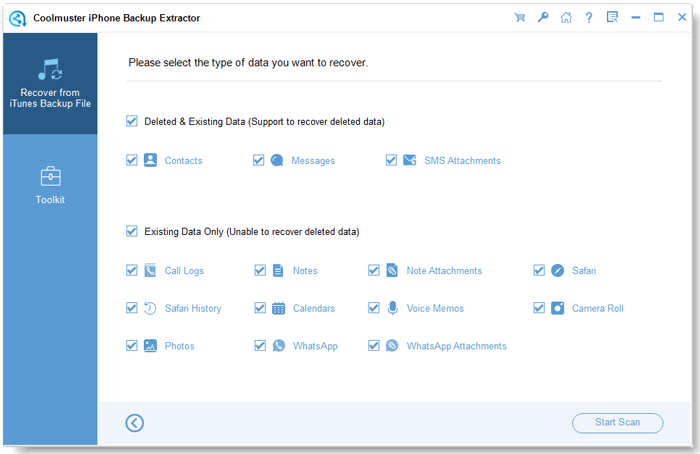Image resolution: width=700 pixels, height=454 pixels.
Task: Go to the home icon in title bar
Action: pos(566,17)
